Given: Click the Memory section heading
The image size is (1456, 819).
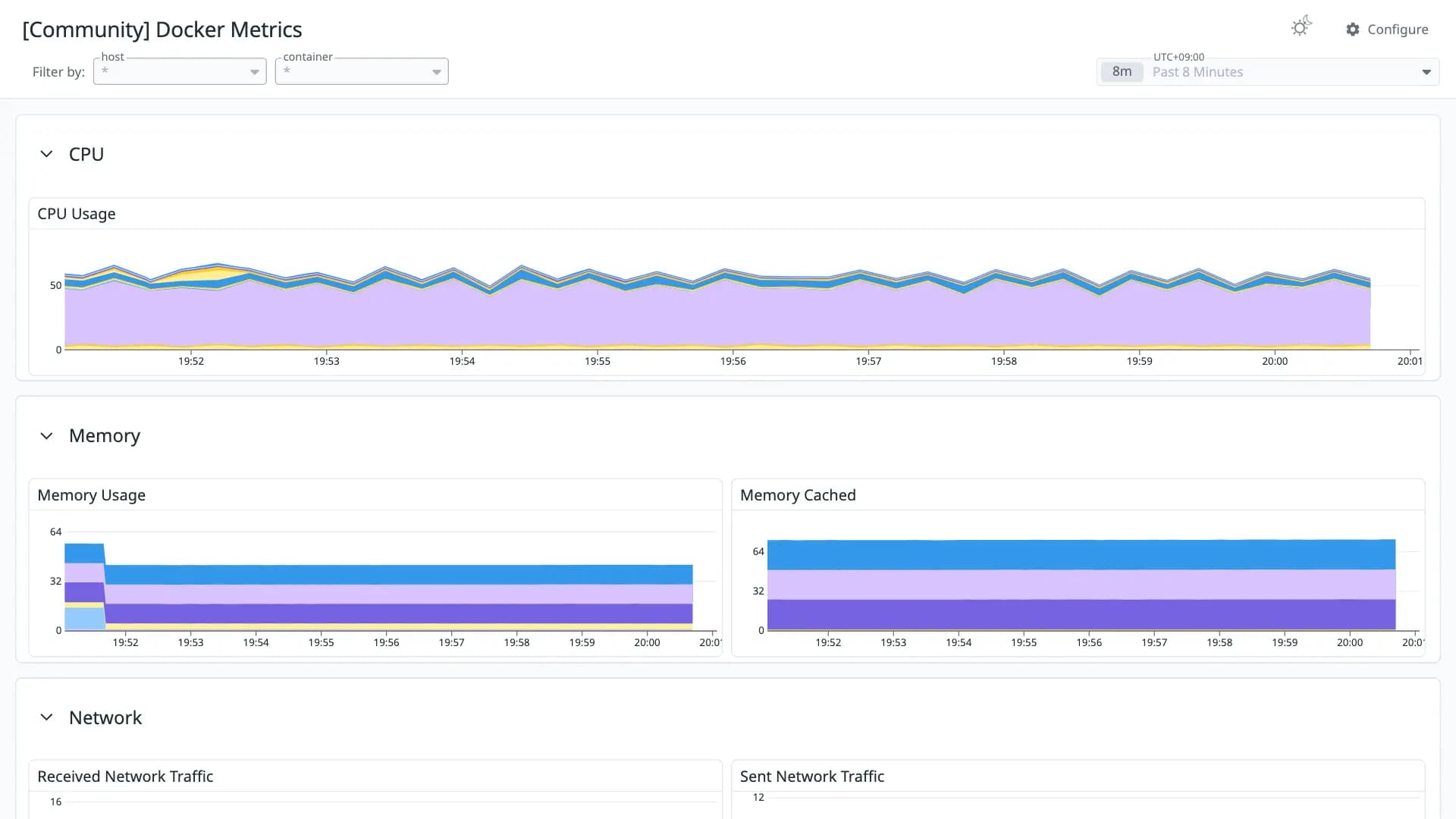Looking at the screenshot, I should pyautogui.click(x=105, y=436).
